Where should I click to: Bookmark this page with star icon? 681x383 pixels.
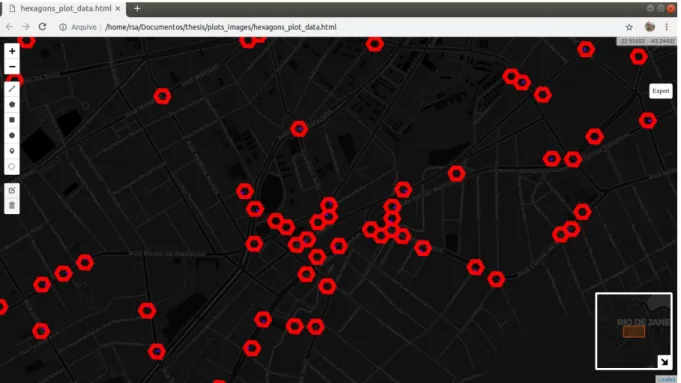(629, 27)
